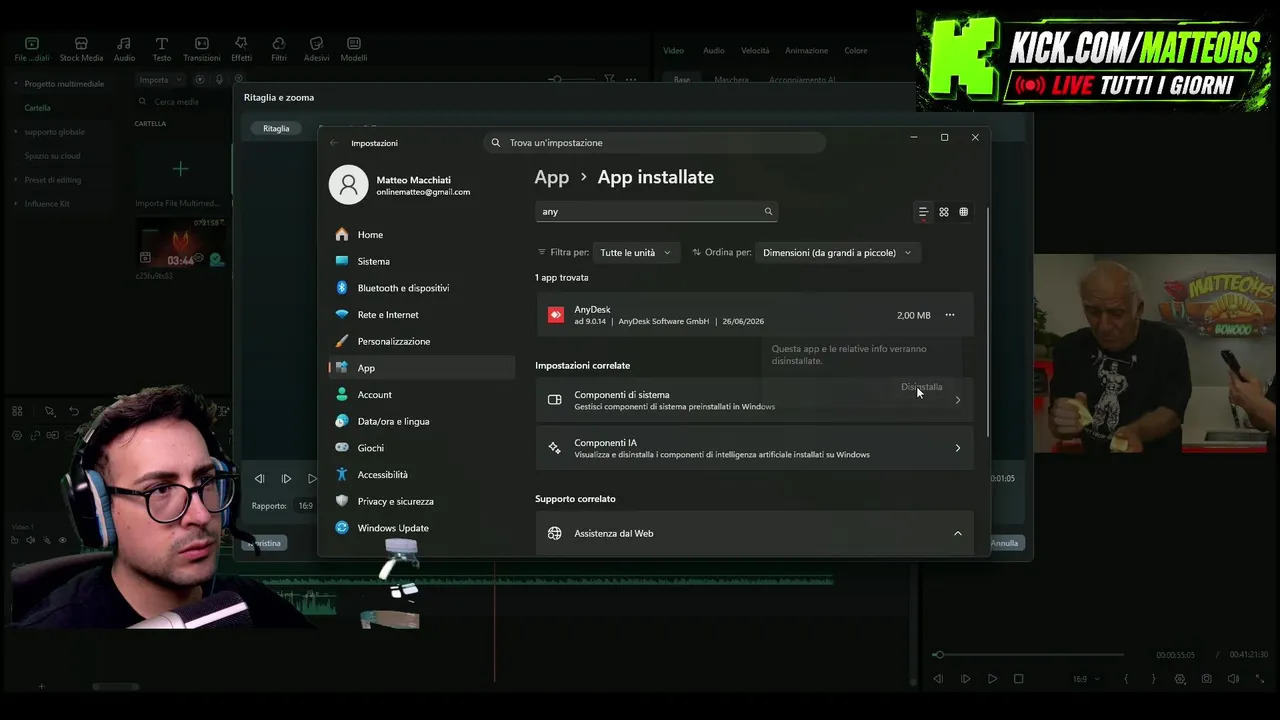Select the Ritaglia tab in crop dialog
The image size is (1280, 720).
click(x=276, y=128)
